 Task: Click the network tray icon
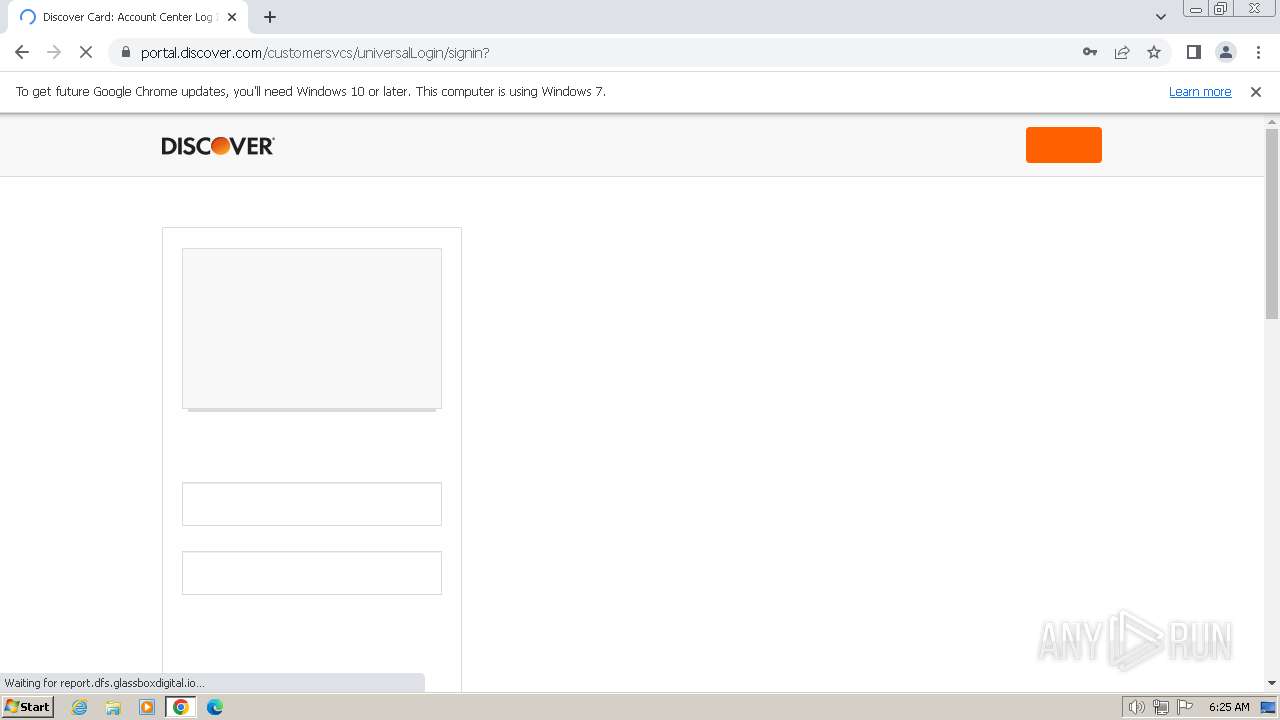click(x=1161, y=707)
